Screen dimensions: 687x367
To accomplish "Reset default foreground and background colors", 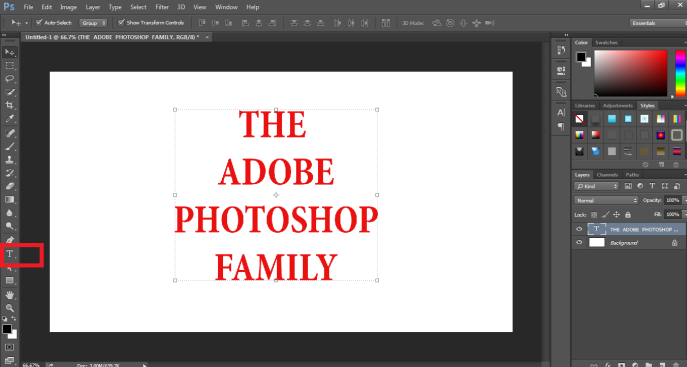I will click(x=4, y=319).
